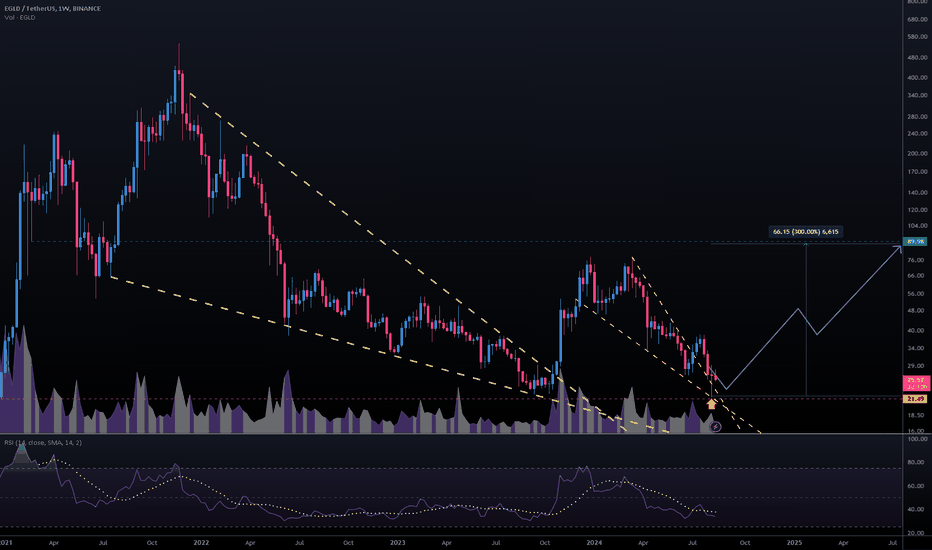Click the 400.00 price axis label
Viewport: 932px width, 550px height.
[x=917, y=78]
